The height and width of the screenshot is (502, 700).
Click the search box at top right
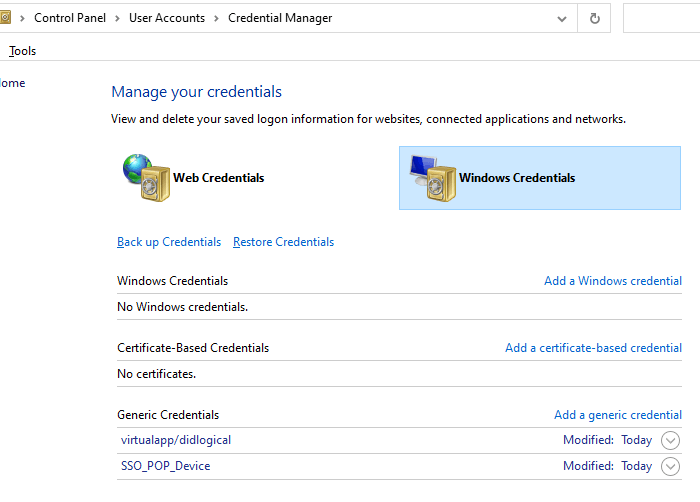[661, 18]
